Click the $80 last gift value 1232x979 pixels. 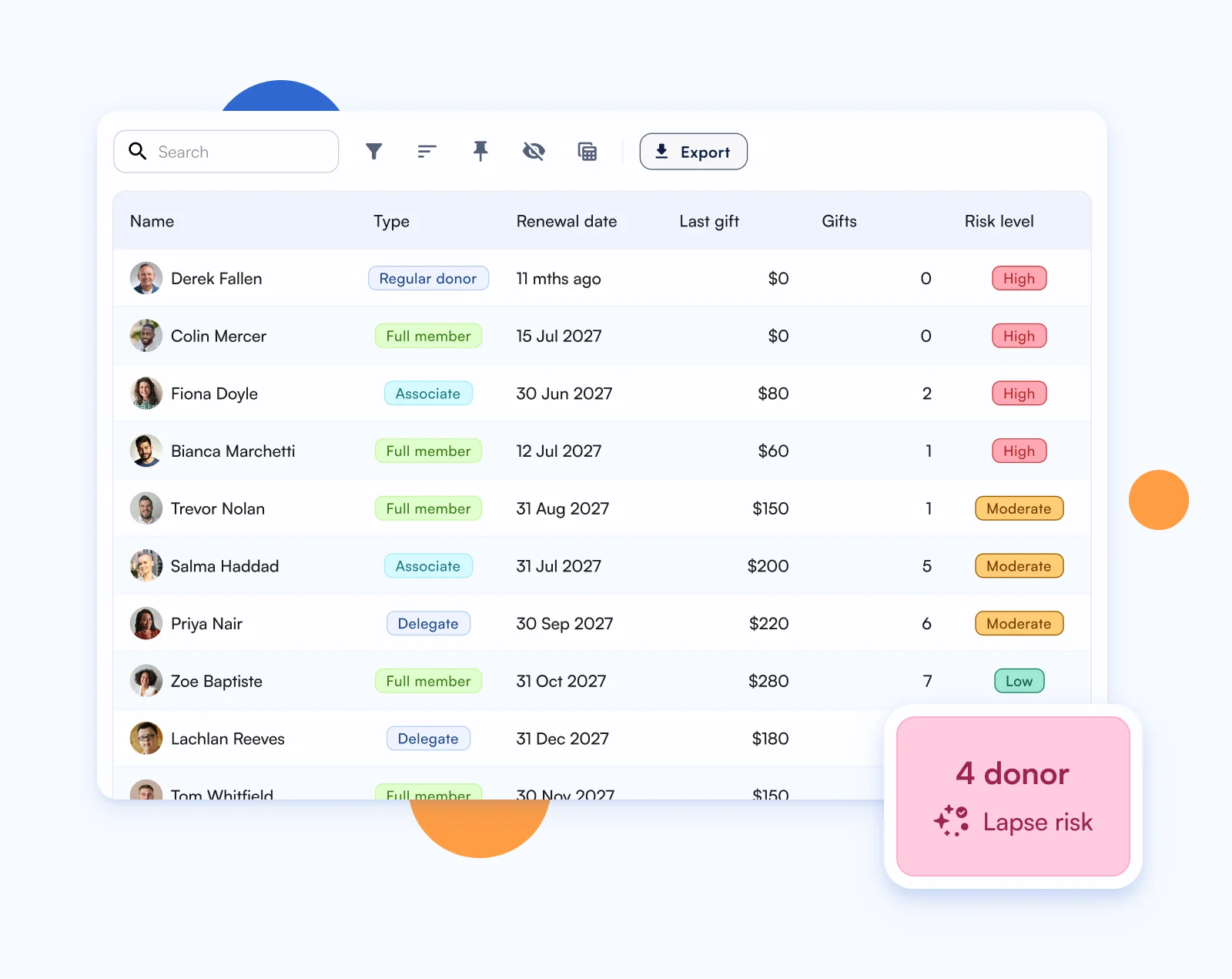(773, 394)
